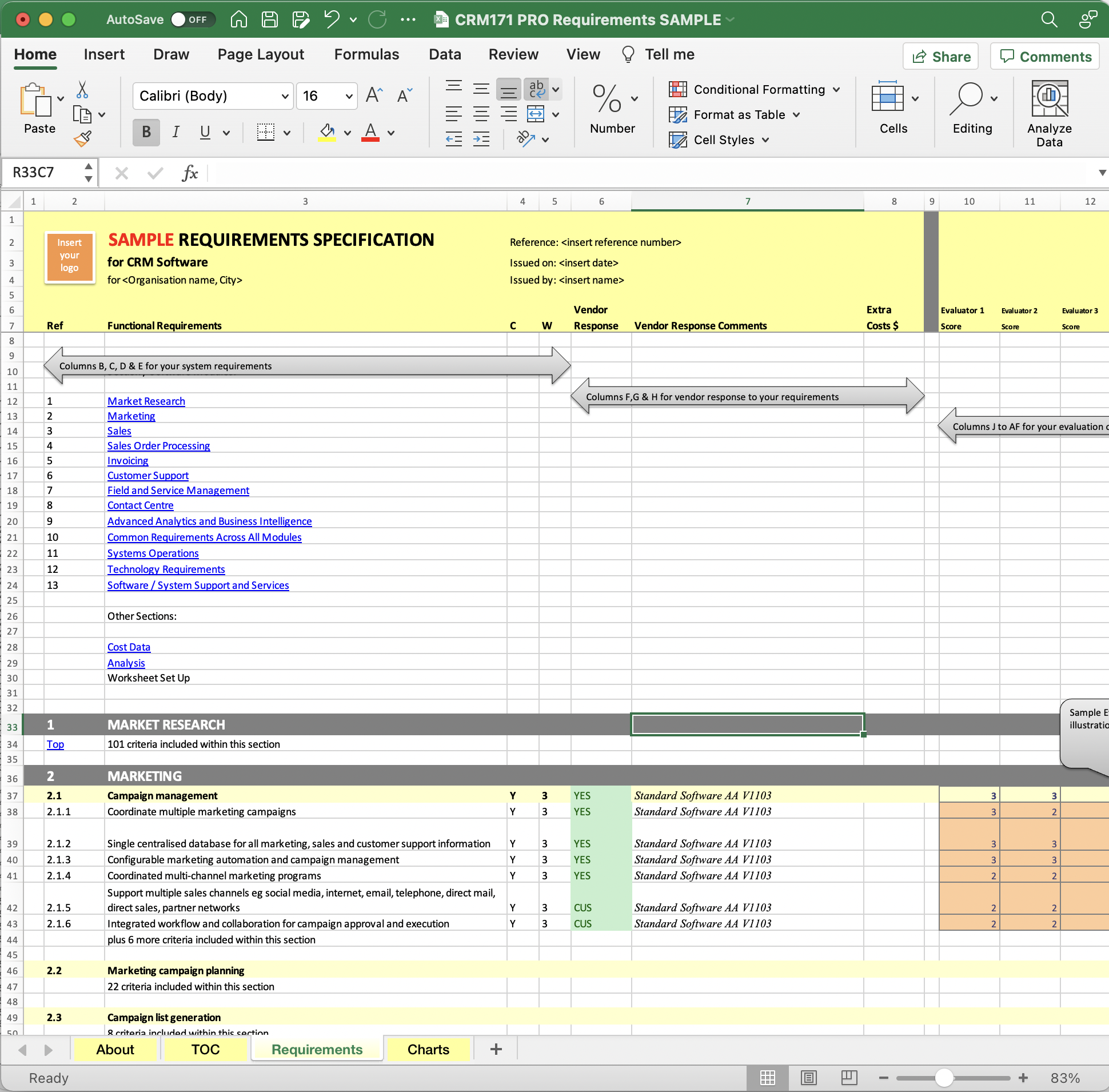Click the Borders icon
1109x1092 pixels.
[265, 133]
